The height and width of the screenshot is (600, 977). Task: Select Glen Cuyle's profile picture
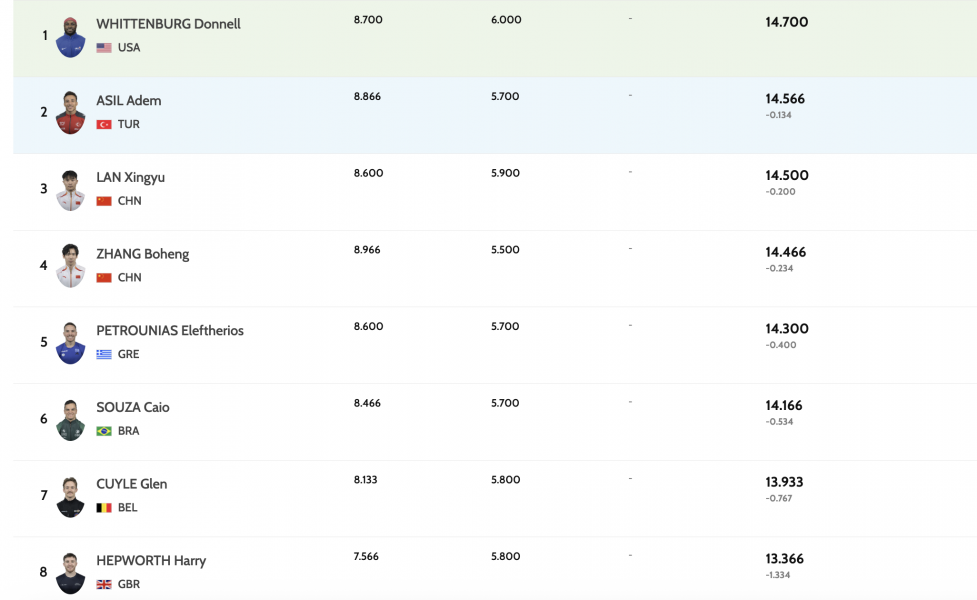tap(70, 496)
